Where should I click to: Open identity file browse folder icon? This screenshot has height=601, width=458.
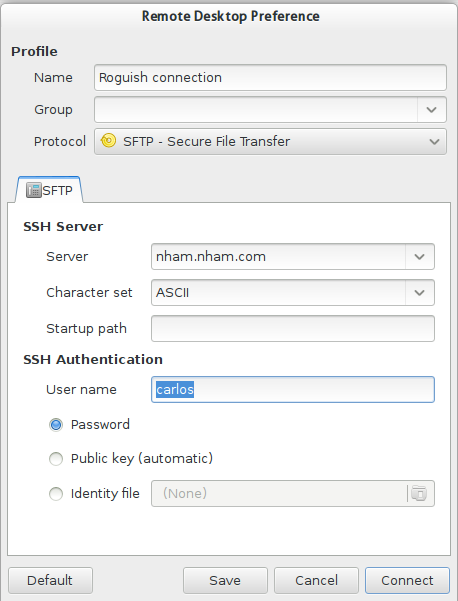pos(419,493)
